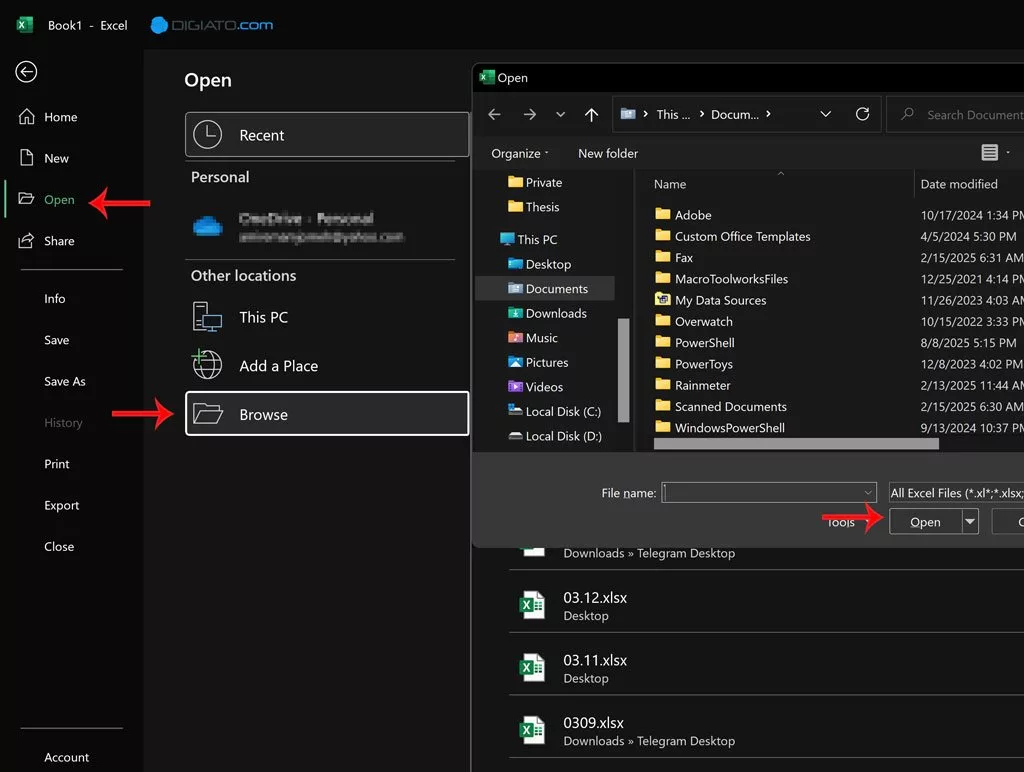The height and width of the screenshot is (772, 1024).
Task: Click Close in the backstage sidebar
Action: [x=59, y=547]
